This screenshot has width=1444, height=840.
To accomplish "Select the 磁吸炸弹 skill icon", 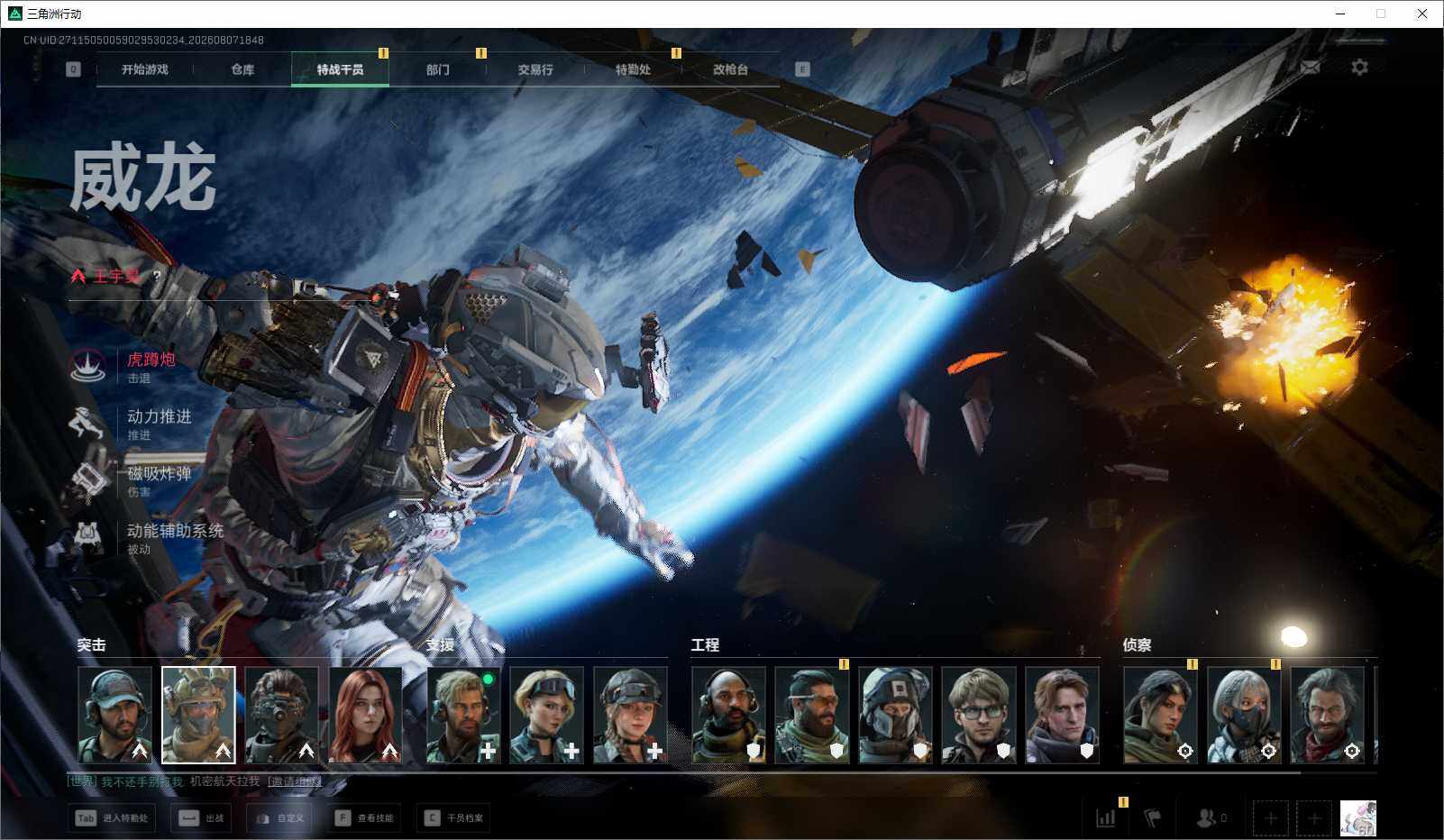I will click(x=88, y=479).
